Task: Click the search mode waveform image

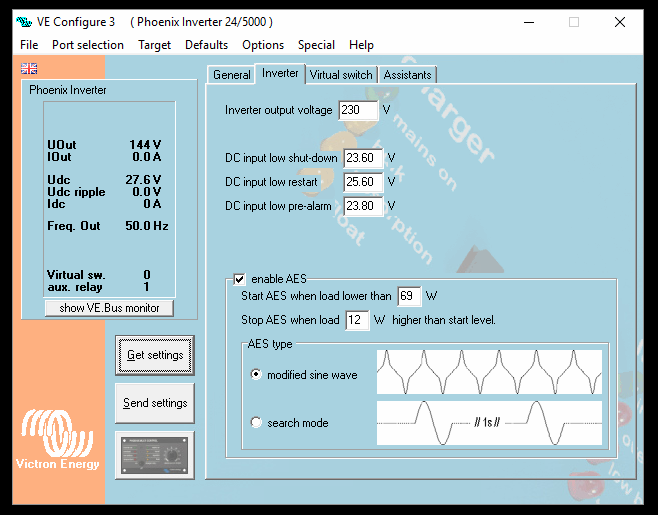Action: (489, 422)
